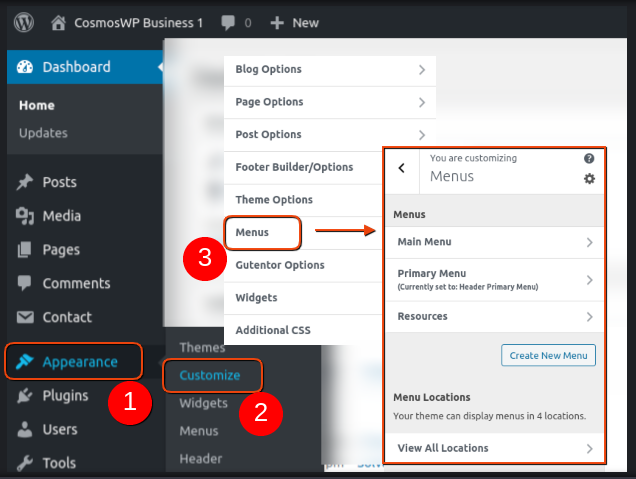This screenshot has height=479, width=636.
Task: Expand the Main Menu chevron
Action: tap(589, 243)
